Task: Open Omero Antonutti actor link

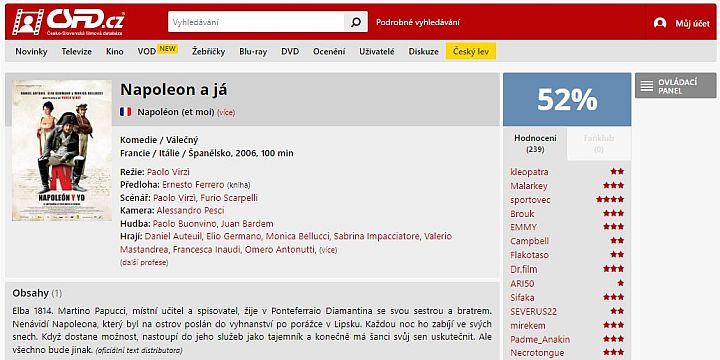Action: (x=280, y=250)
